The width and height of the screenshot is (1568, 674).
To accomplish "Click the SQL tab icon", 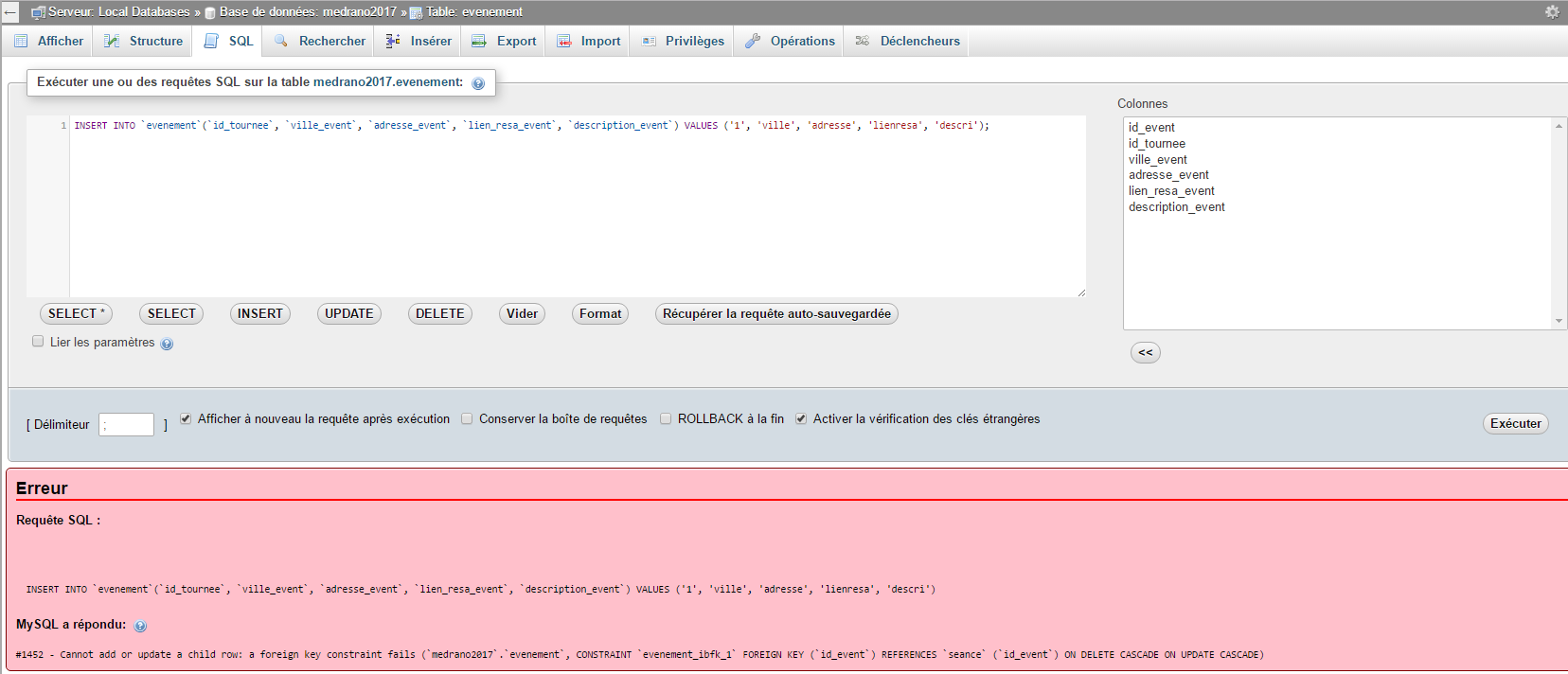I will click(211, 41).
